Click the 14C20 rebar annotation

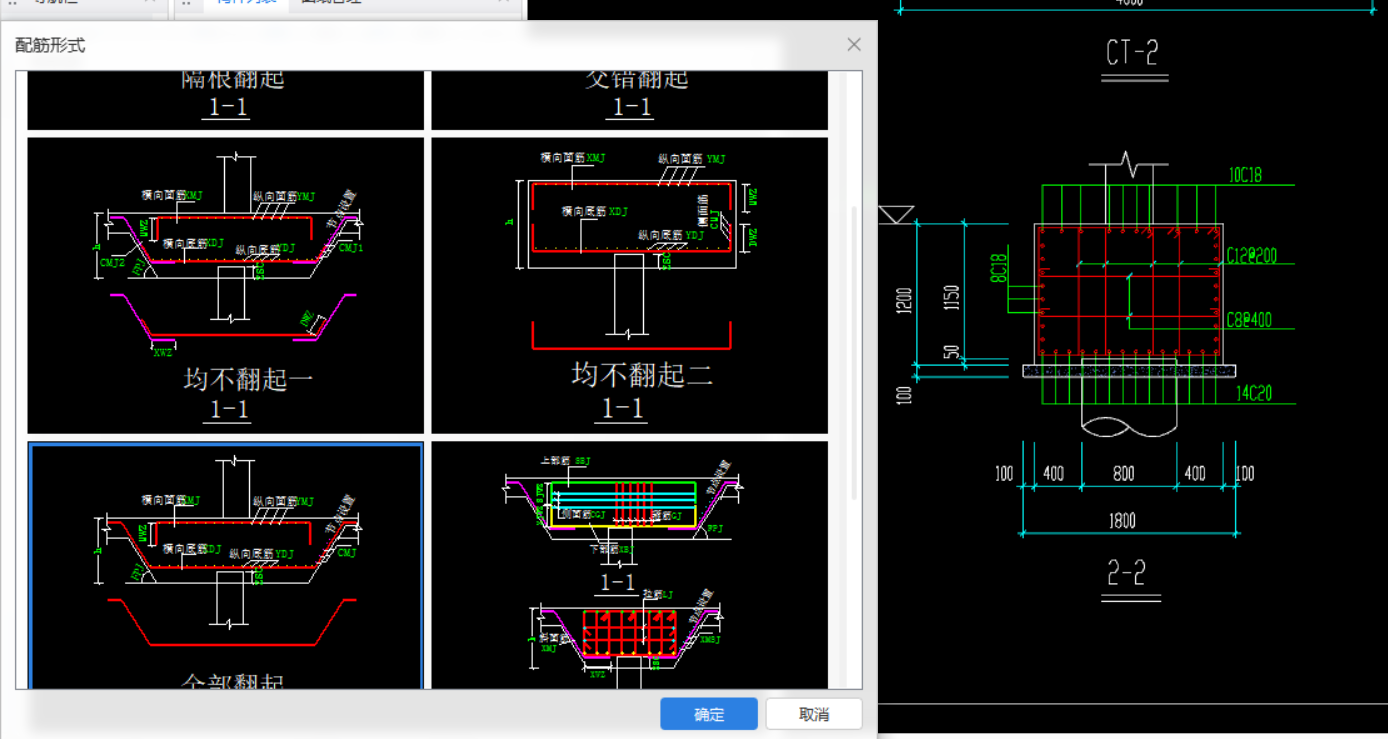[x=1253, y=394]
